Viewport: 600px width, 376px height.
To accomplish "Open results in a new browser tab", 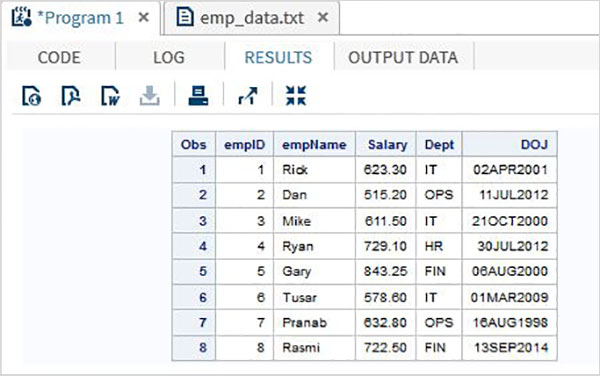I will tap(248, 96).
